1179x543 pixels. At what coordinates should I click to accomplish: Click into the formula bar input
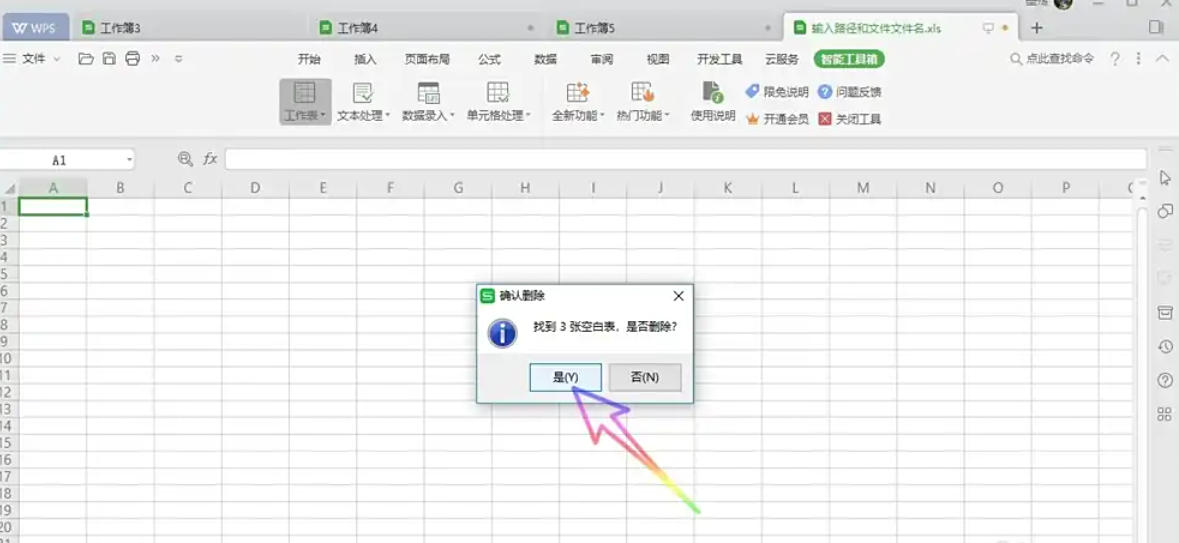point(686,159)
